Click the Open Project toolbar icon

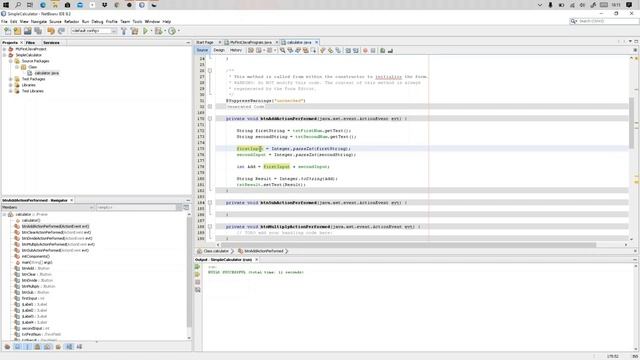click(27, 31)
